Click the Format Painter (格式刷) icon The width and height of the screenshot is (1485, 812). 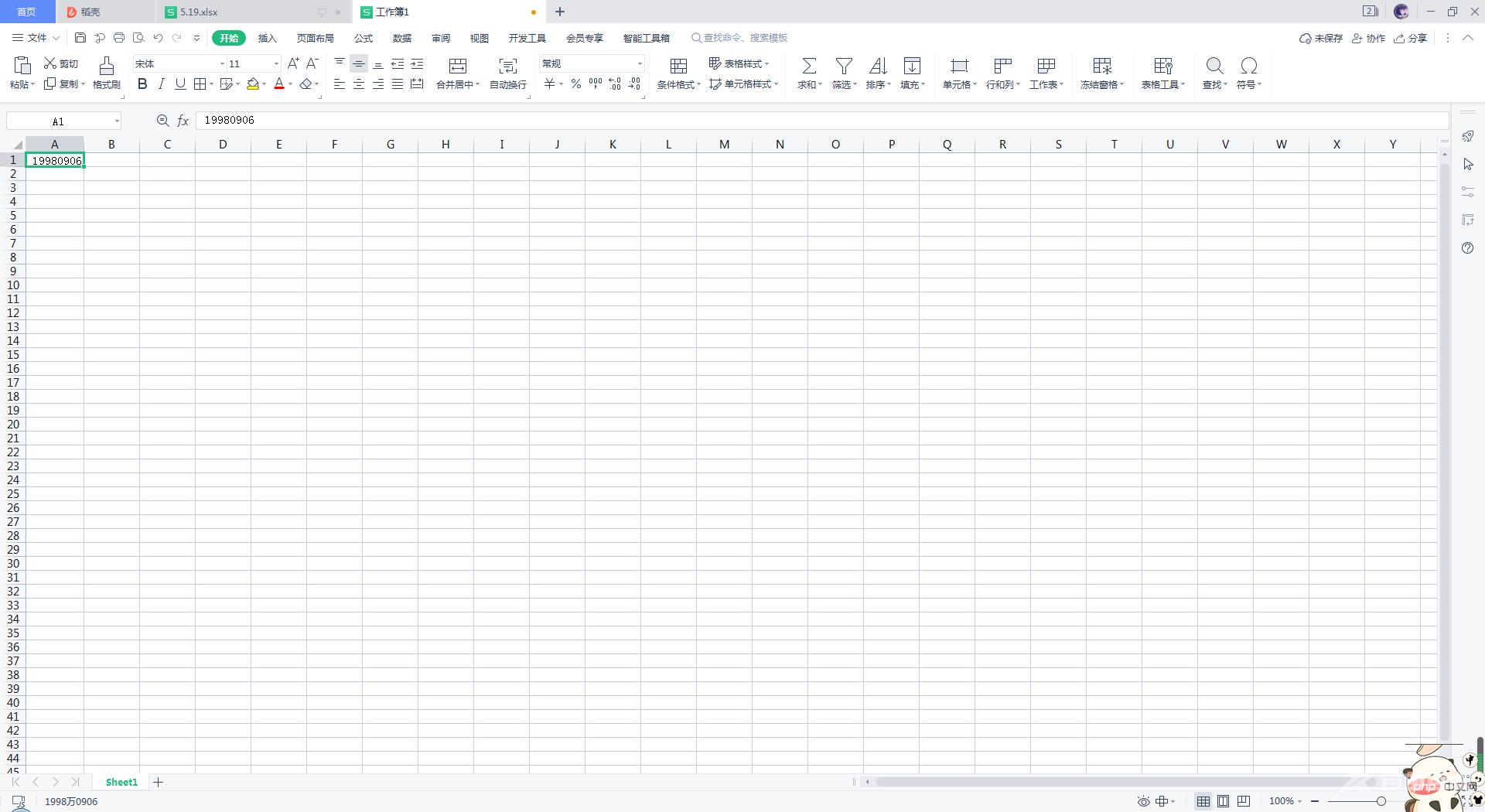(x=106, y=67)
